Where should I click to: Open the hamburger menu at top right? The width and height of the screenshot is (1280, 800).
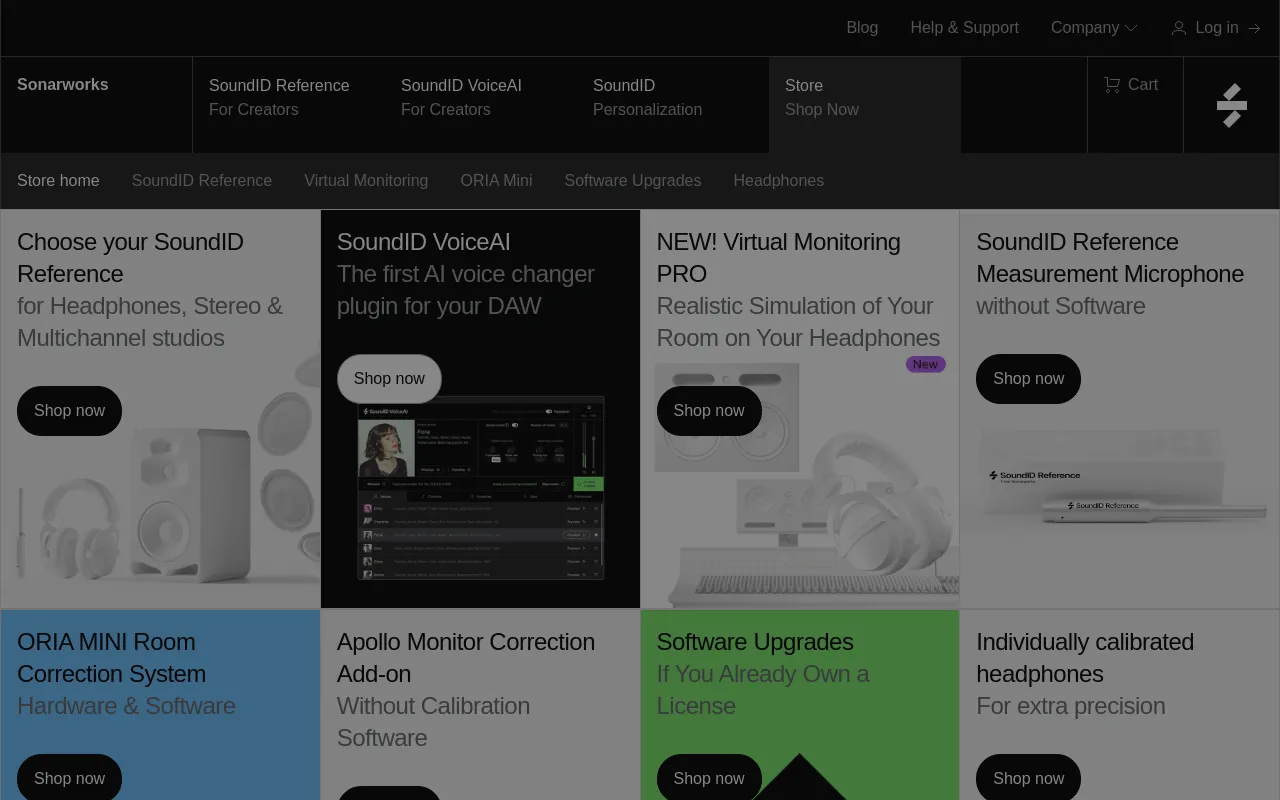click(1231, 105)
